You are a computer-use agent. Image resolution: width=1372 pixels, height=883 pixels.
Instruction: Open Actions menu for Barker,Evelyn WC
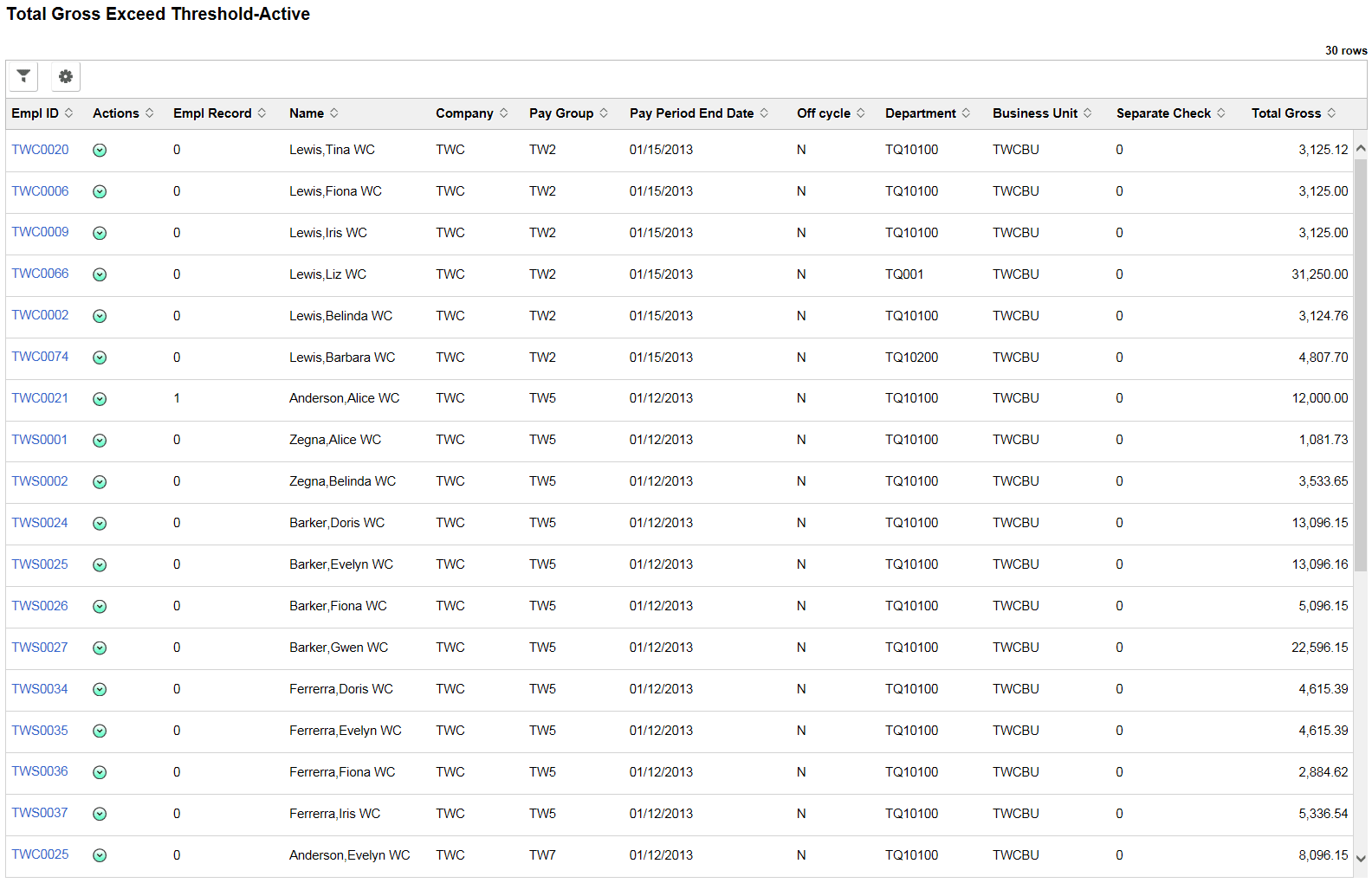[x=100, y=565]
